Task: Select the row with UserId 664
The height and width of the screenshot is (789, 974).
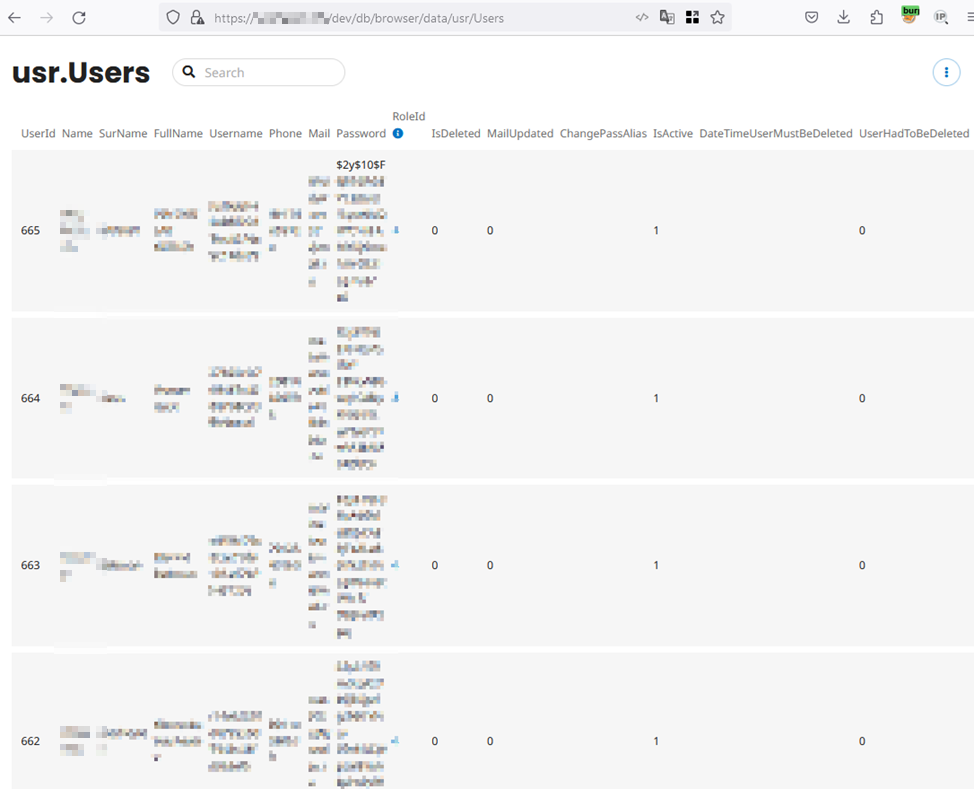Action: [31, 398]
